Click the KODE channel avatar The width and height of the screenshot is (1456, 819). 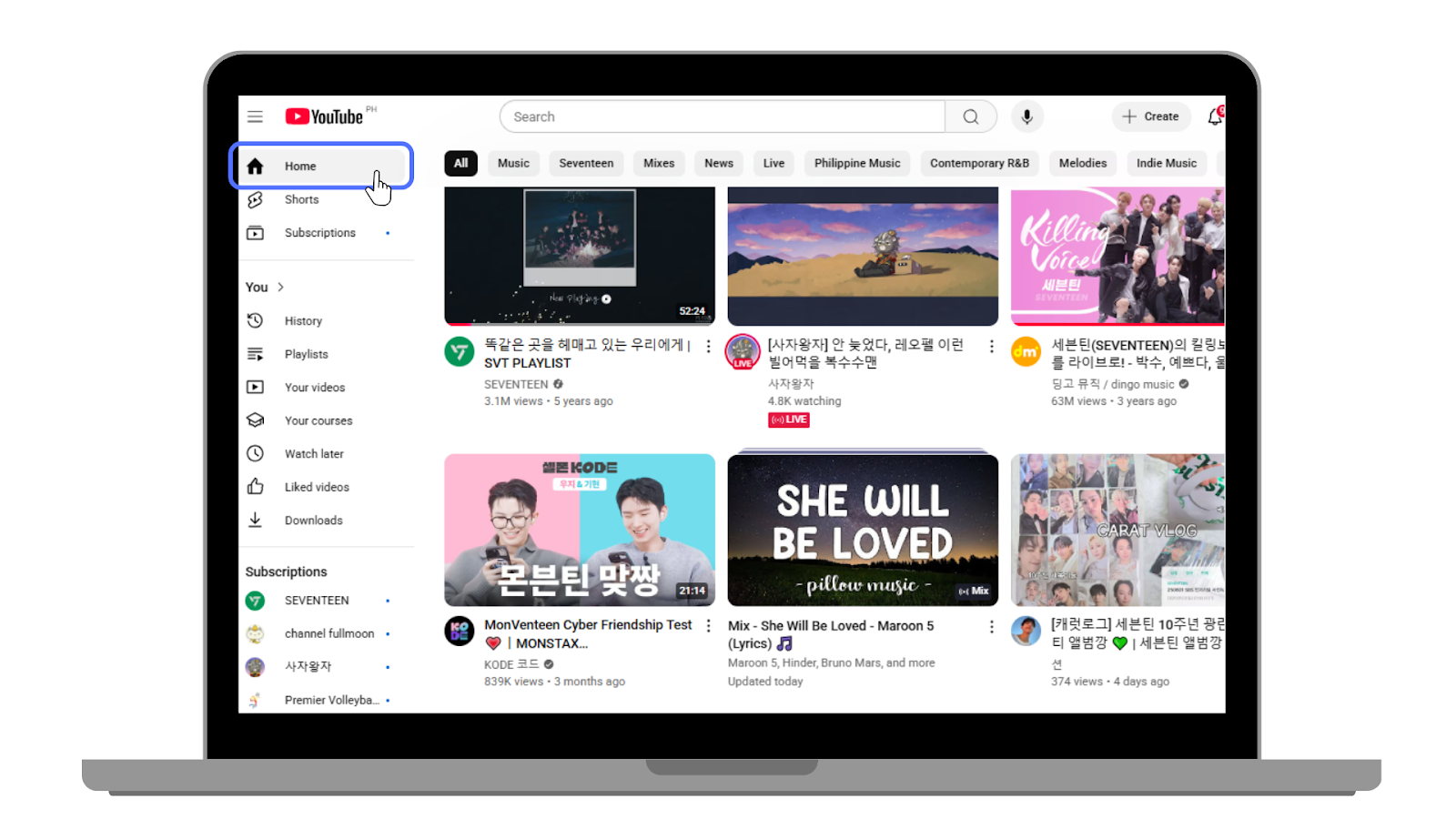pyautogui.click(x=460, y=631)
